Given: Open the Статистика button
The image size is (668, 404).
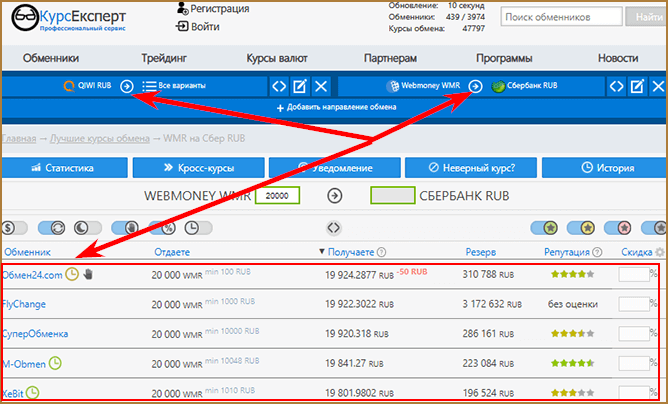Looking at the screenshot, I should (65, 168).
